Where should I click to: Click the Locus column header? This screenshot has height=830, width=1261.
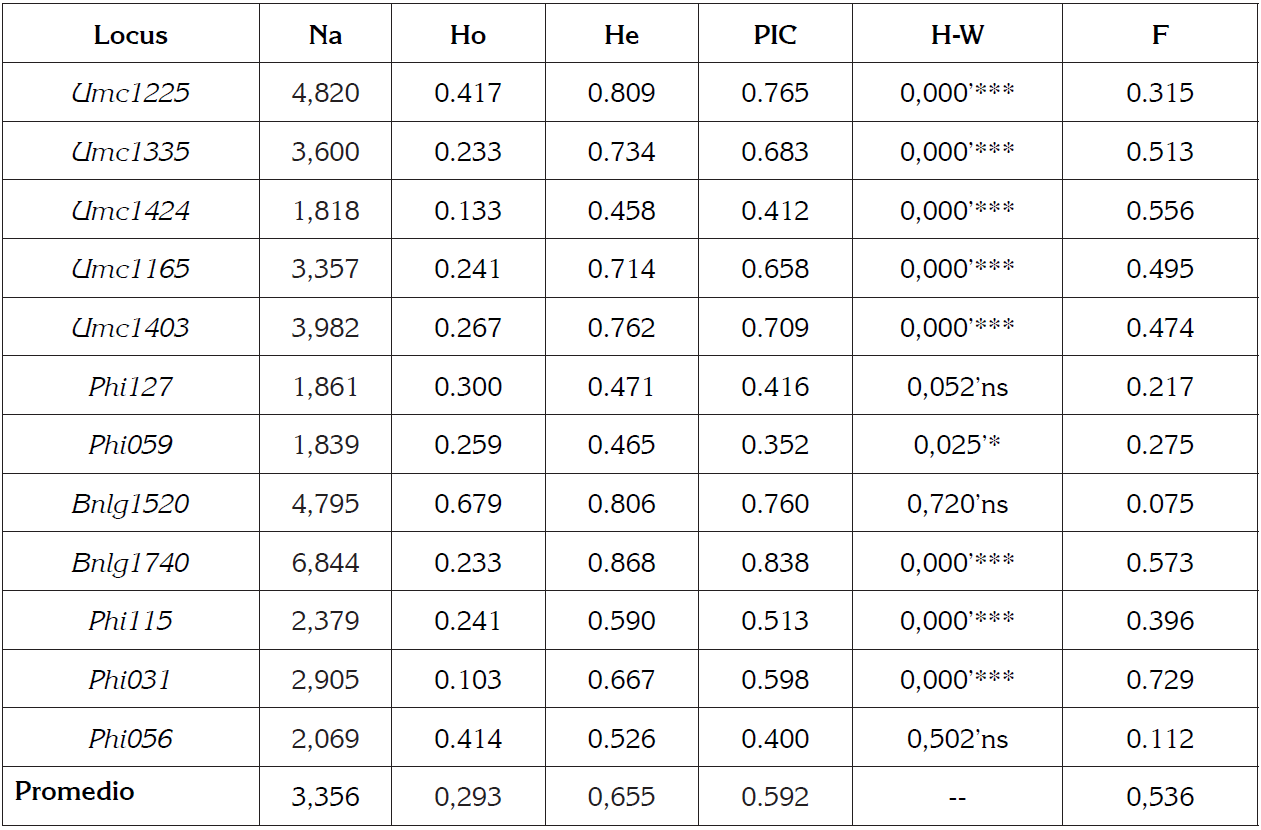(130, 35)
